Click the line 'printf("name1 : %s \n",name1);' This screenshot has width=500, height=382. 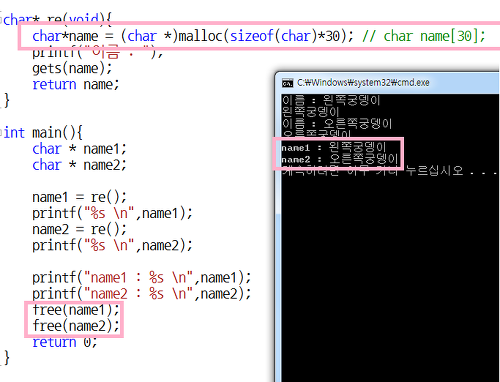(141, 278)
